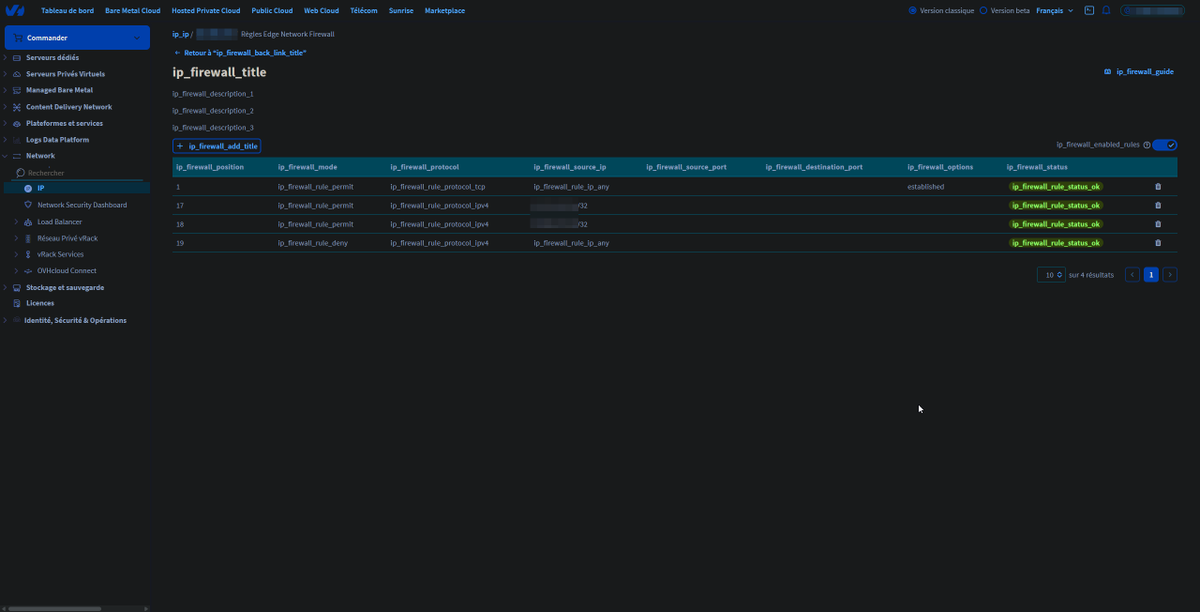Delete firewall rule at position 1
The height and width of the screenshot is (612, 1200).
point(1158,186)
